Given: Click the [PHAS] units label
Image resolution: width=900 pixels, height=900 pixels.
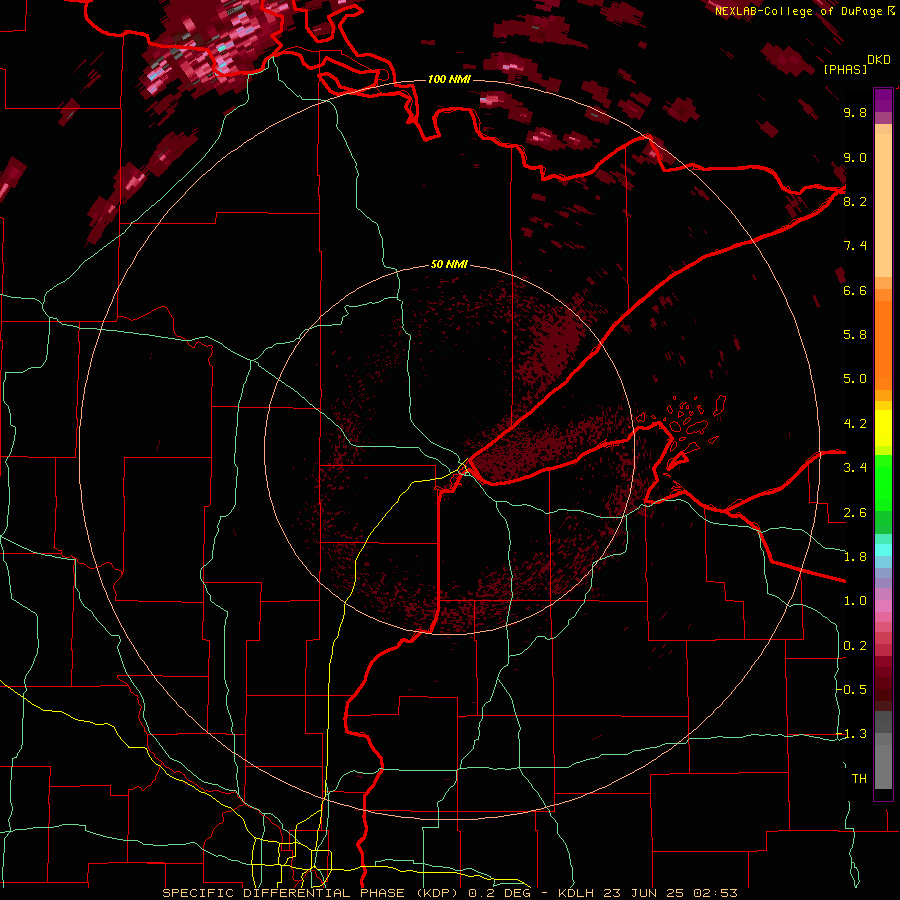Looking at the screenshot, I should coord(845,69).
